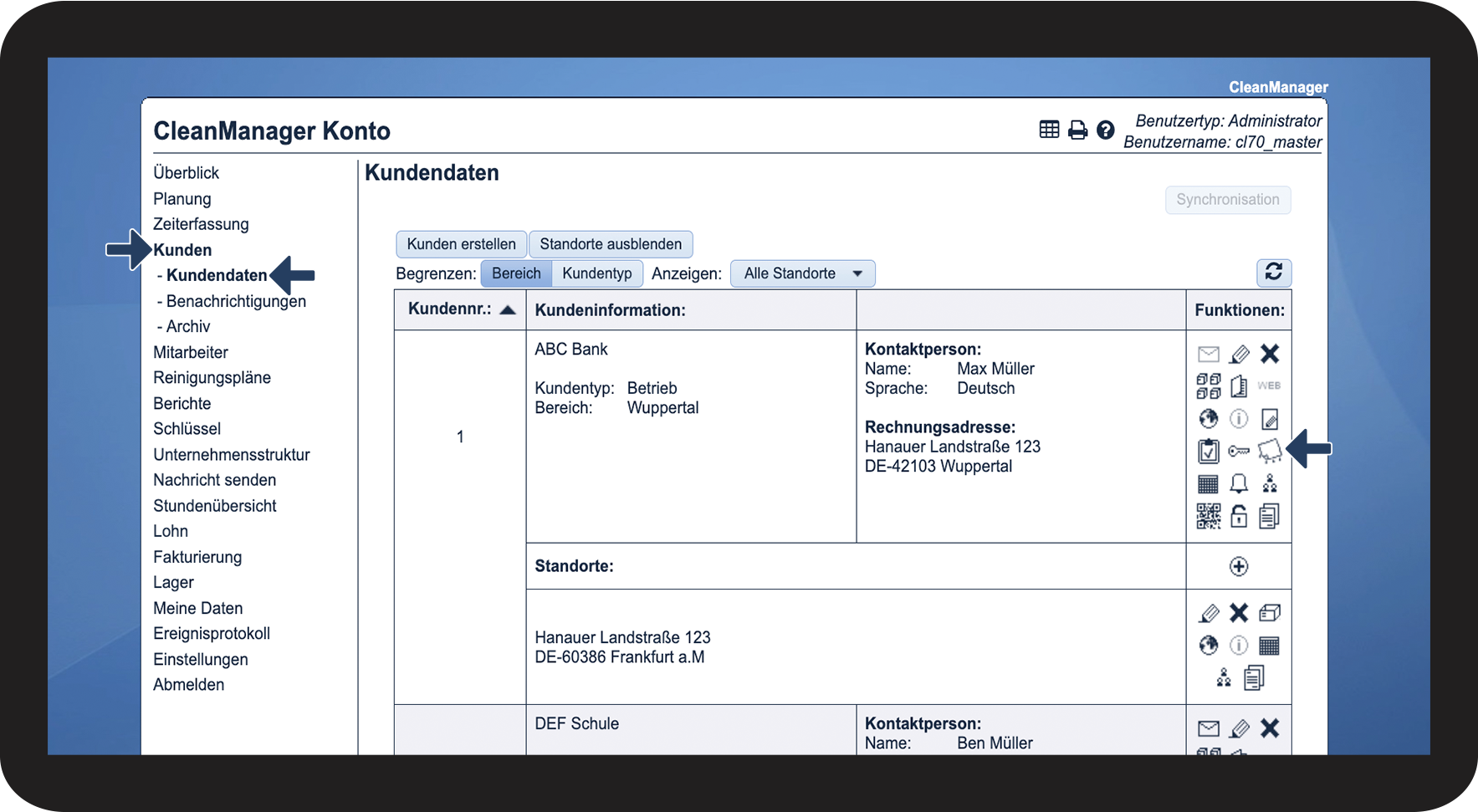Send an email to ABC Bank via the envelope icon
The height and width of the screenshot is (812, 1478).
pyautogui.click(x=1209, y=355)
